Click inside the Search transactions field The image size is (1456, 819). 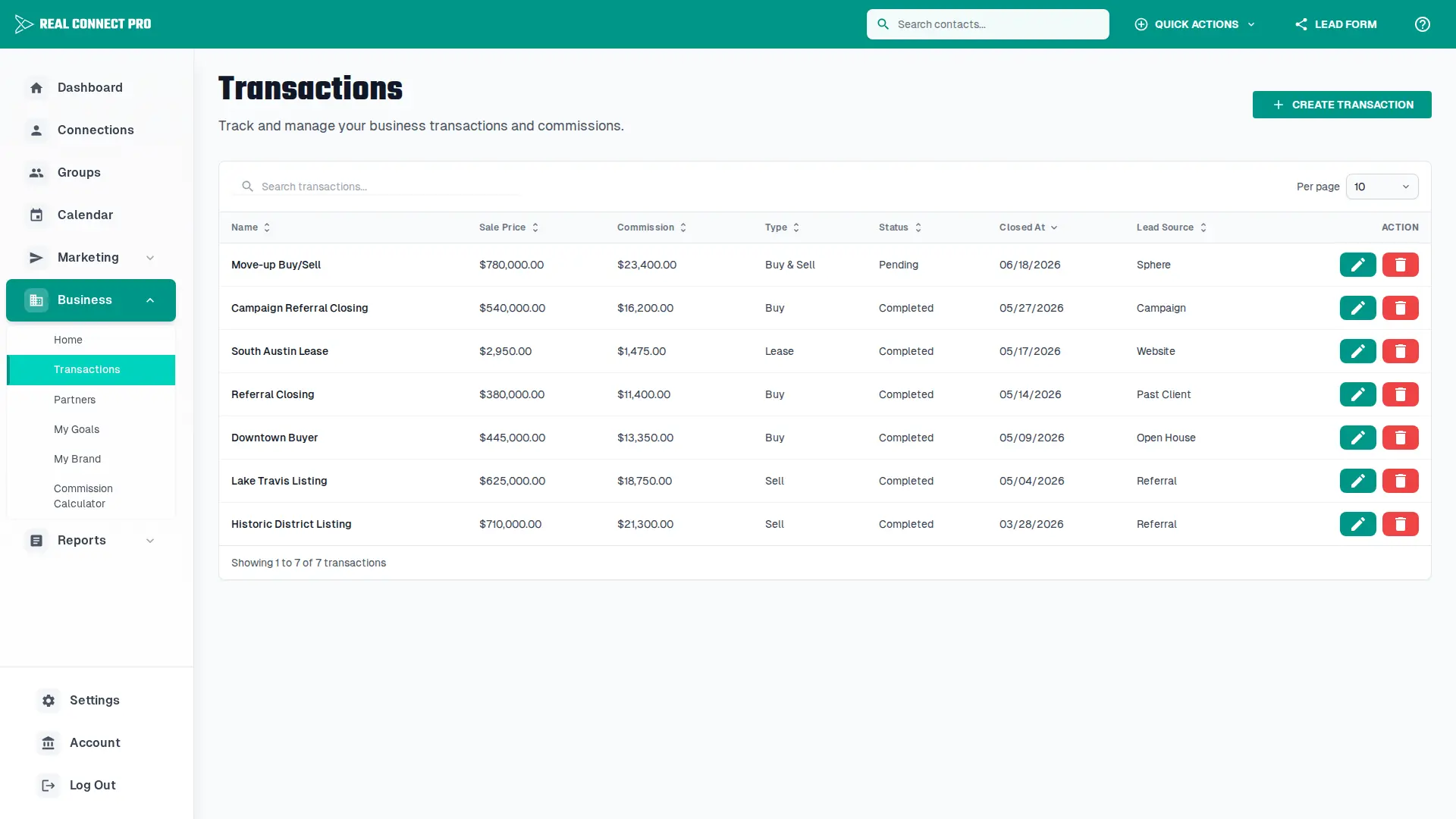point(377,187)
